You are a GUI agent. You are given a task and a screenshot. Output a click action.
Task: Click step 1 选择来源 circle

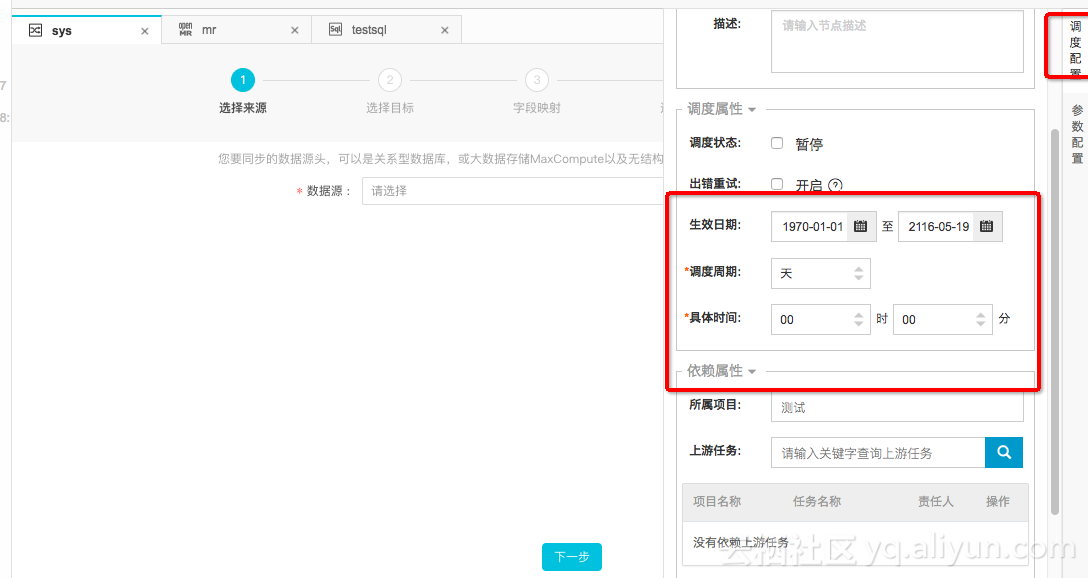(x=243, y=80)
